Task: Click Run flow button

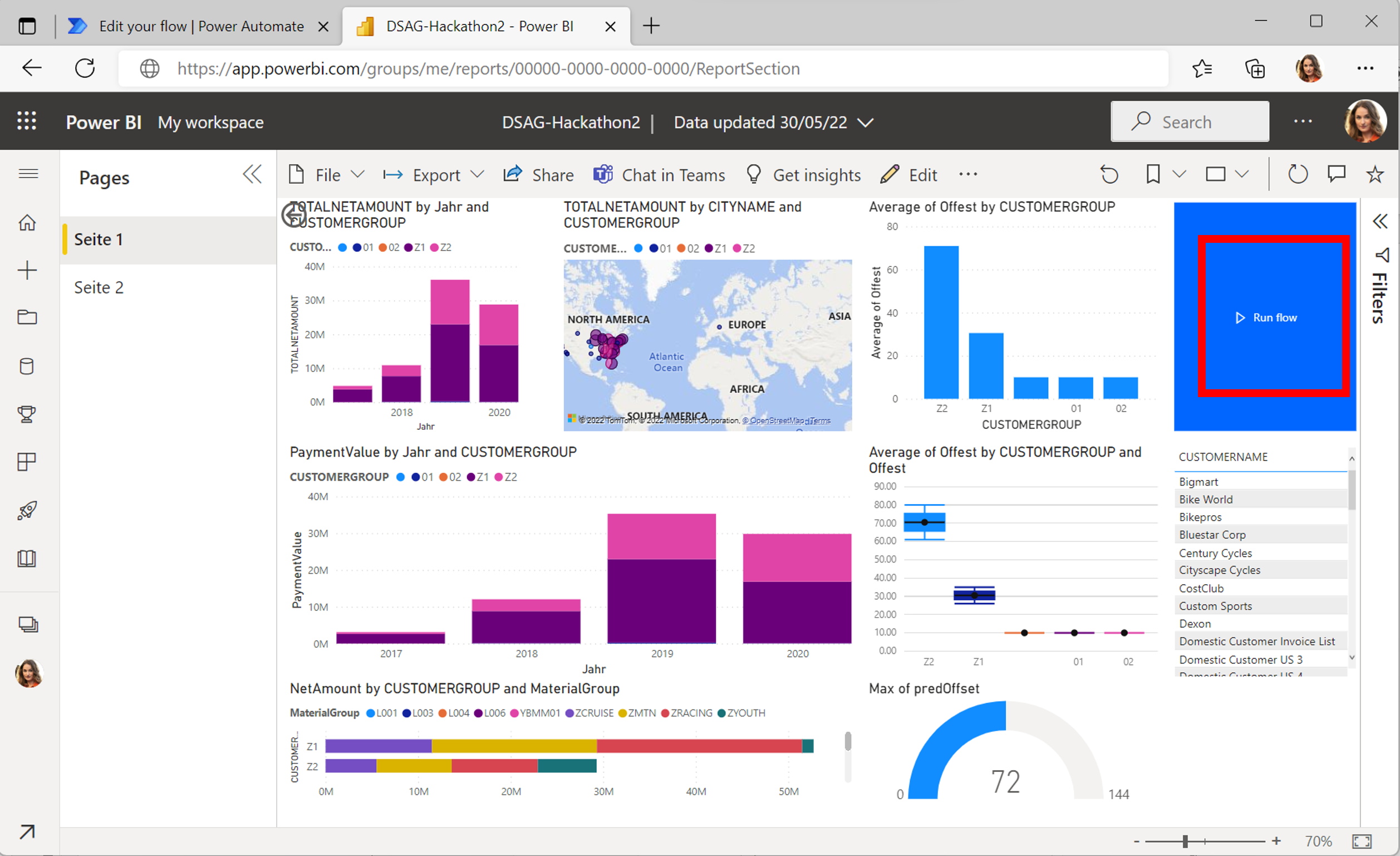Action: pyautogui.click(x=1267, y=317)
